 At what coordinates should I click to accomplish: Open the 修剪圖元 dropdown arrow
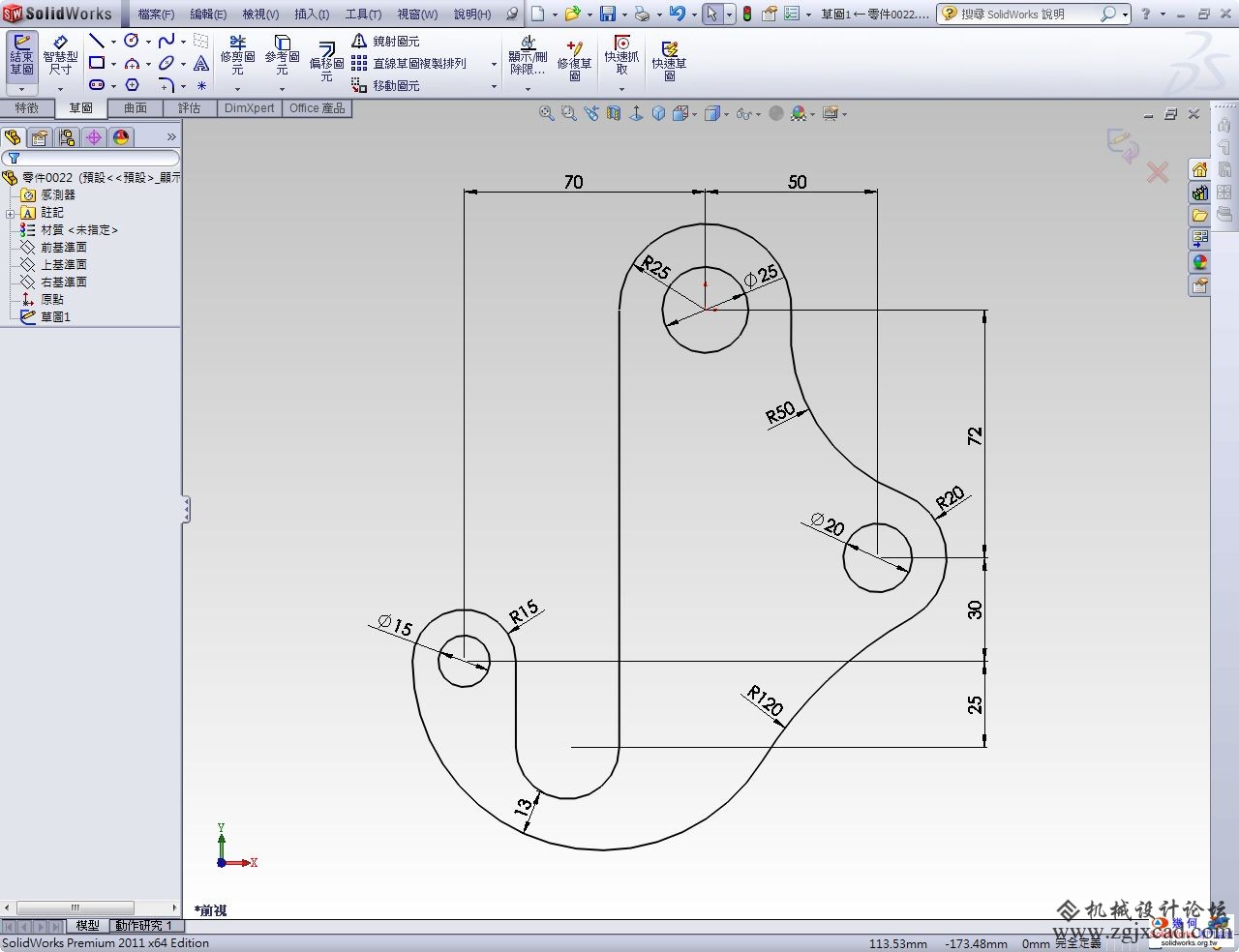237,88
